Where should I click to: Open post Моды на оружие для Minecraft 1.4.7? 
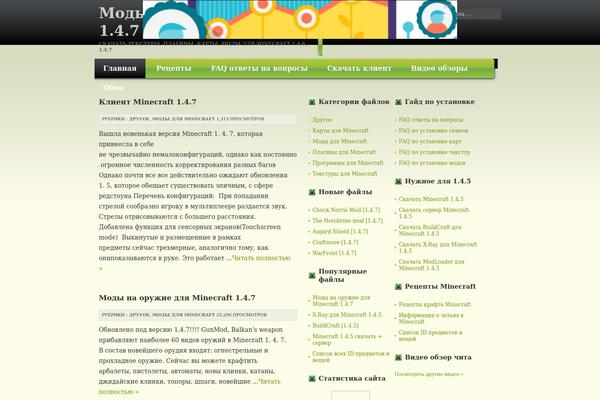coord(177,298)
